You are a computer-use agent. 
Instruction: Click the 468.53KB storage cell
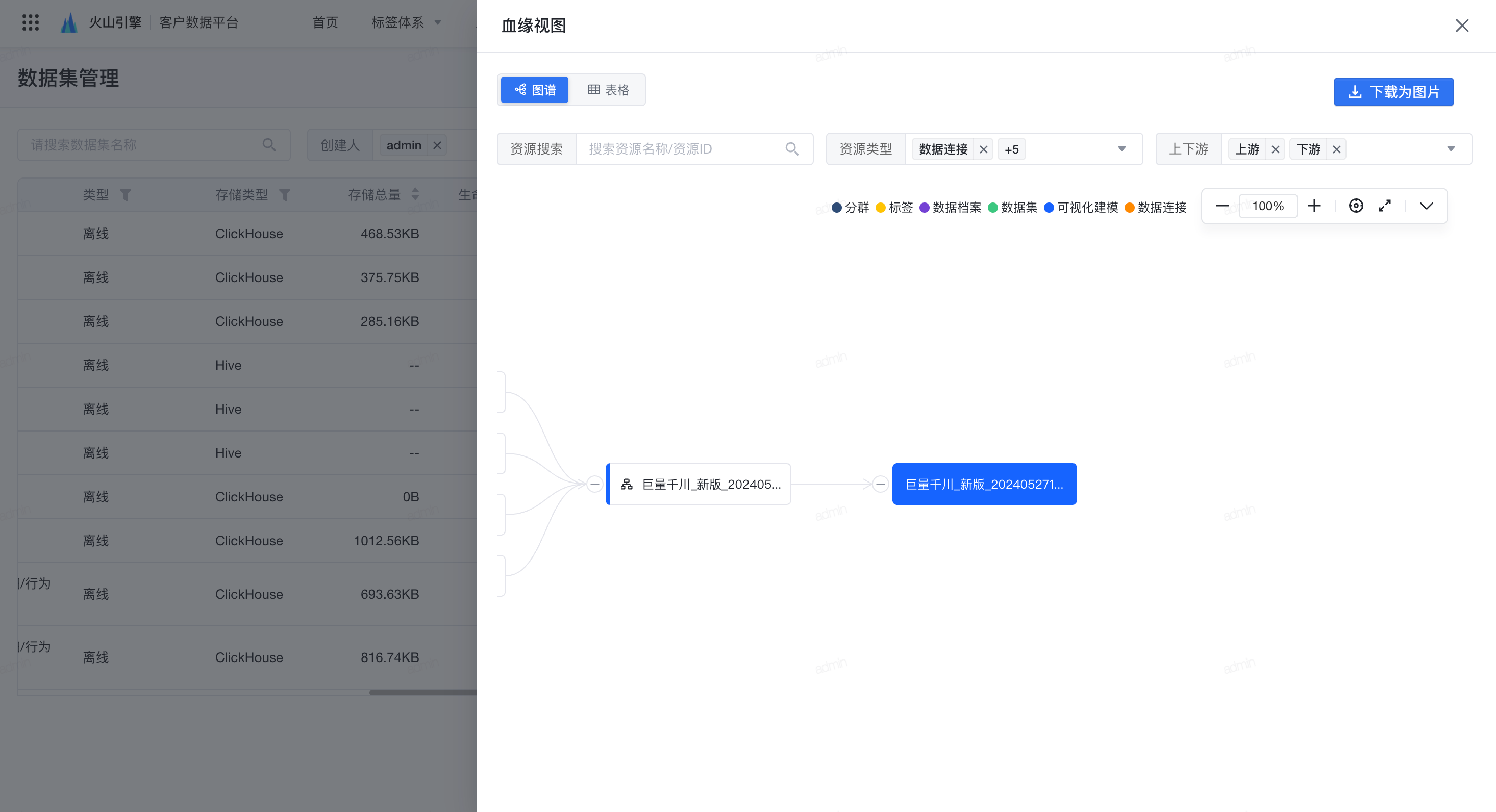tap(389, 233)
